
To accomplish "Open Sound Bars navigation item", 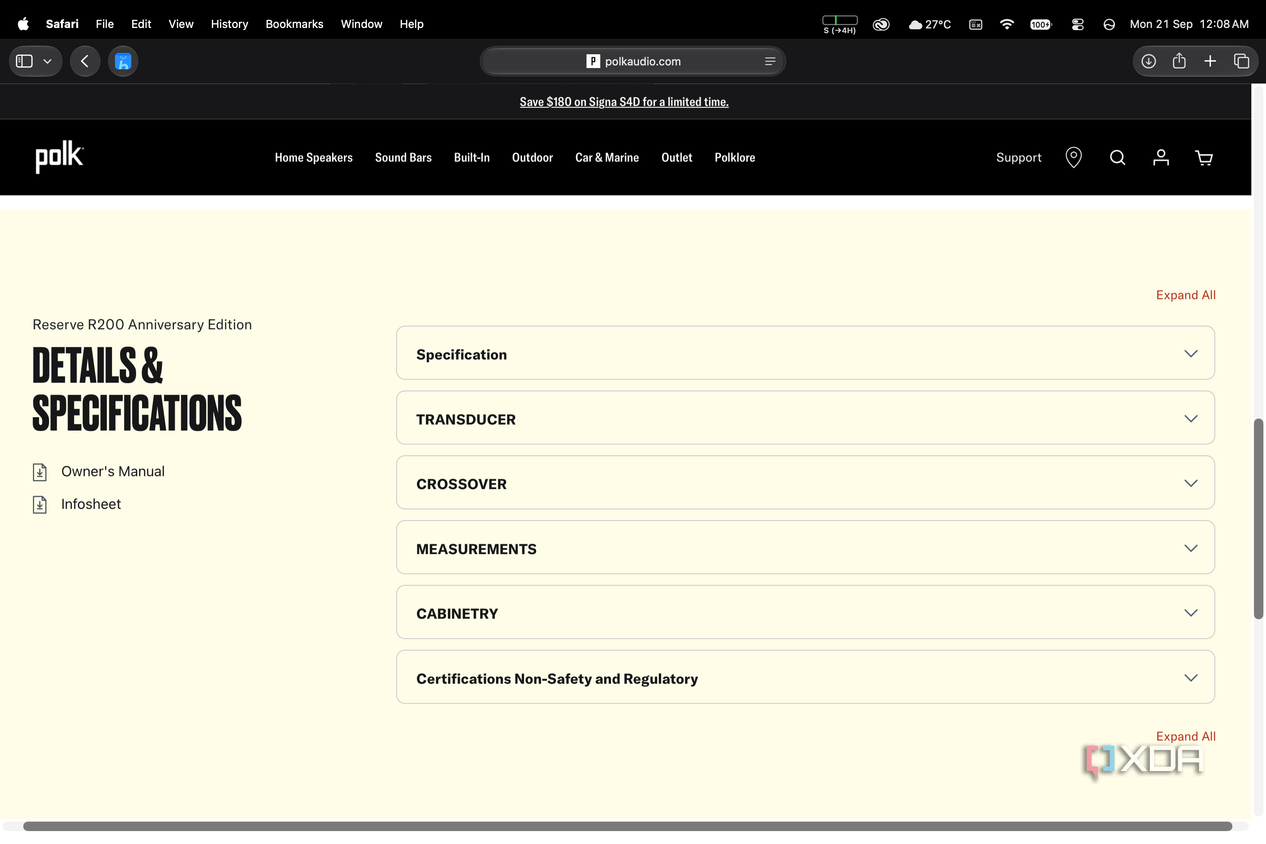I will [403, 157].
